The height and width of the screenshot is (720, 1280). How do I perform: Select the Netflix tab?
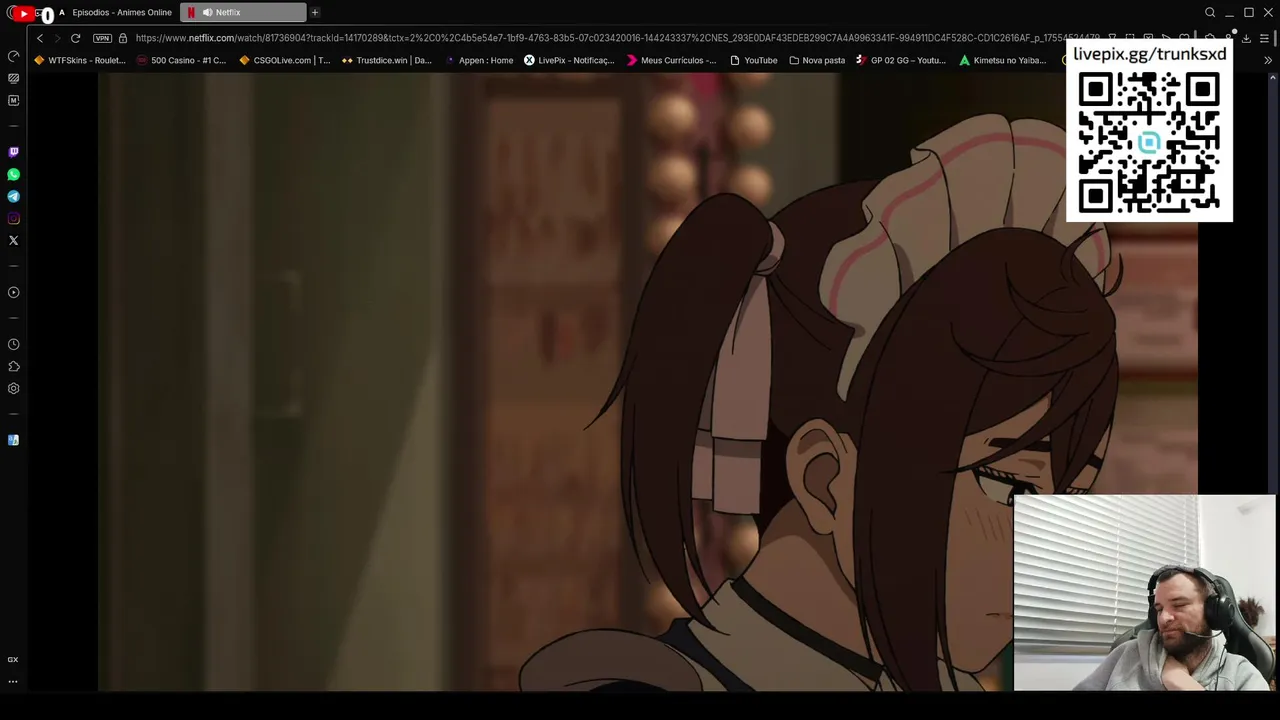(243, 12)
